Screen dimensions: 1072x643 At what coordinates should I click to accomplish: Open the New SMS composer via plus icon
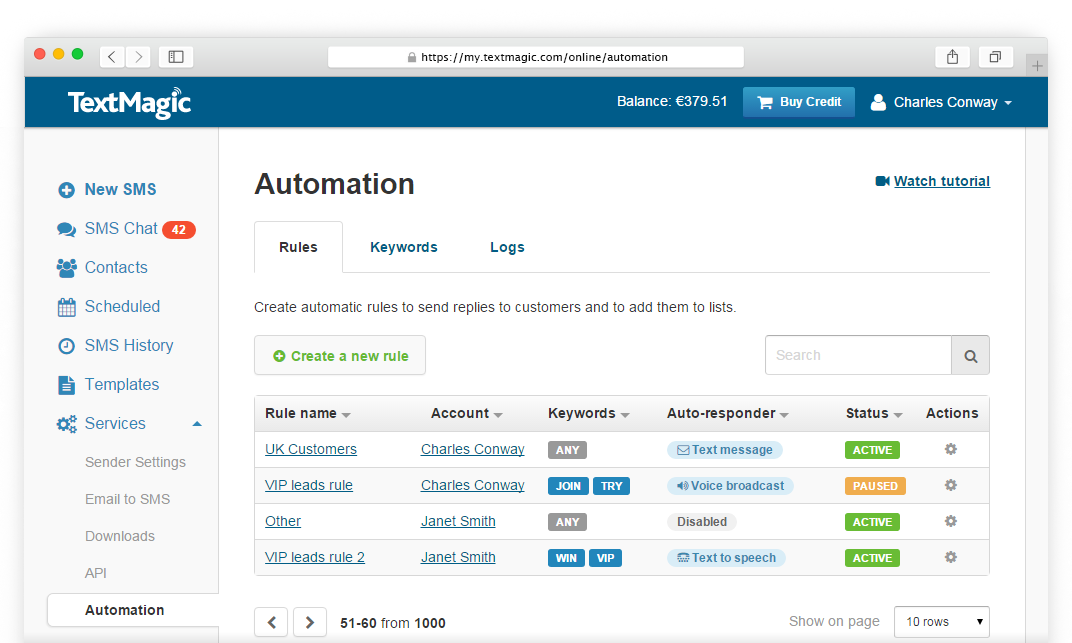point(66,189)
